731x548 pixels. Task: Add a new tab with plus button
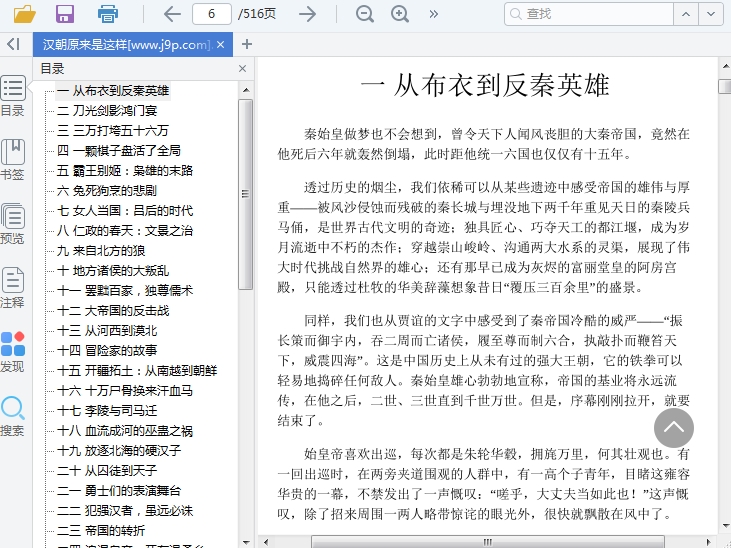pyautogui.click(x=247, y=44)
